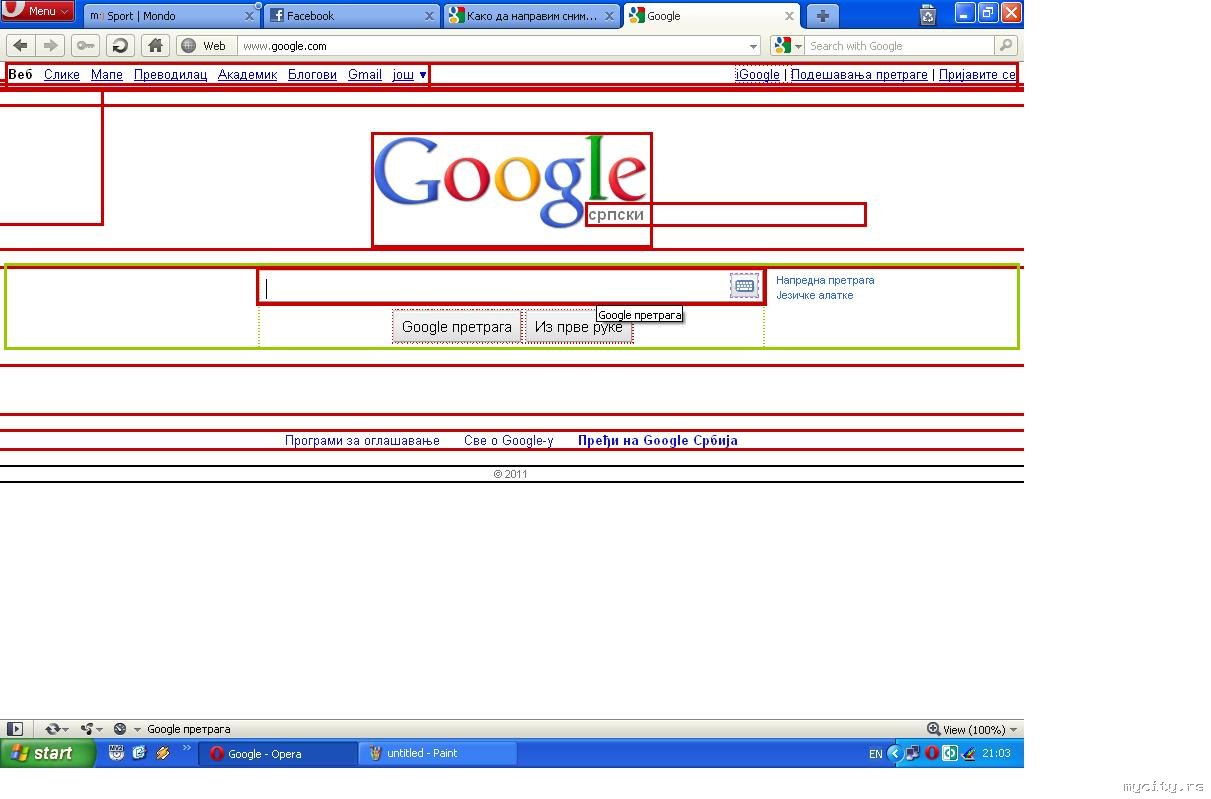Go to the Home page icon
Image resolution: width=1211 pixels, height=799 pixels.
154,45
